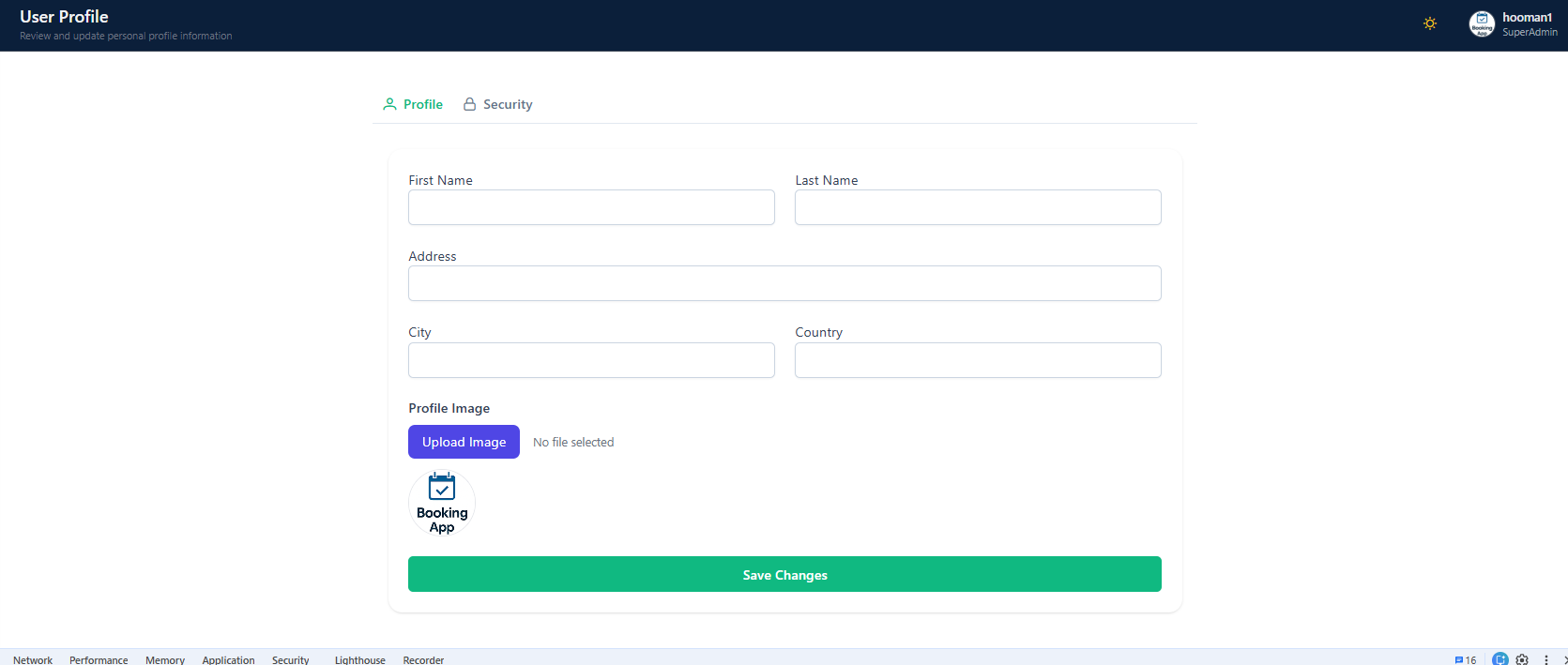Click the Profile Image label

click(449, 408)
